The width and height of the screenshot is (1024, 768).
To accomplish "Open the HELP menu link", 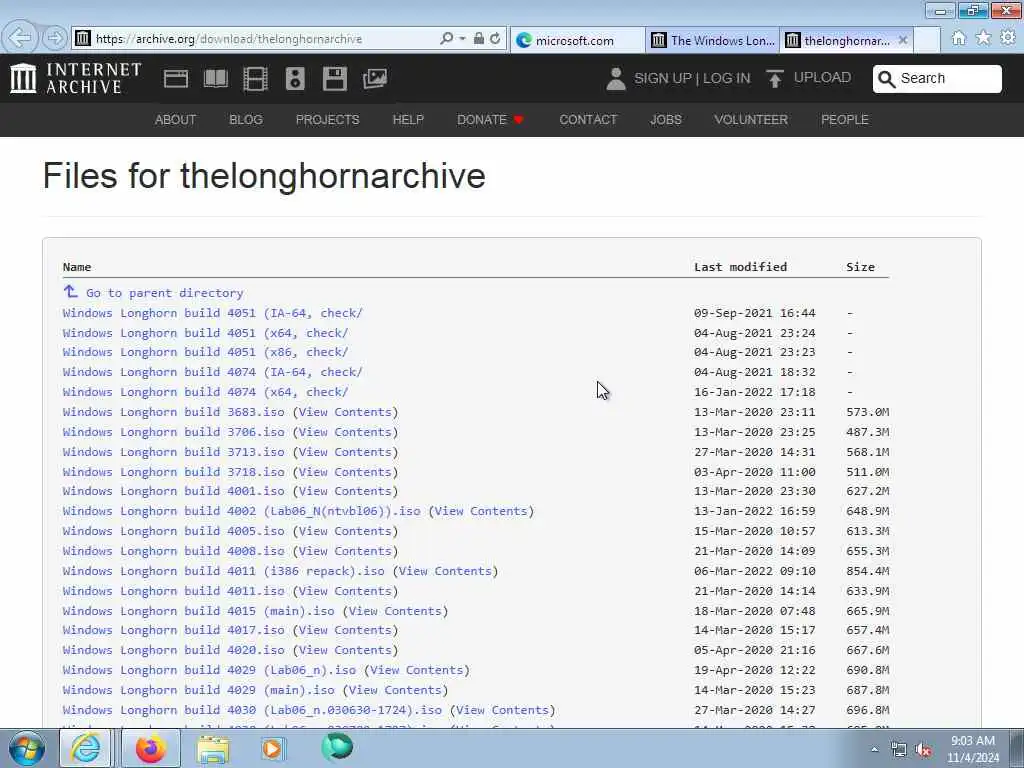I will tap(408, 120).
